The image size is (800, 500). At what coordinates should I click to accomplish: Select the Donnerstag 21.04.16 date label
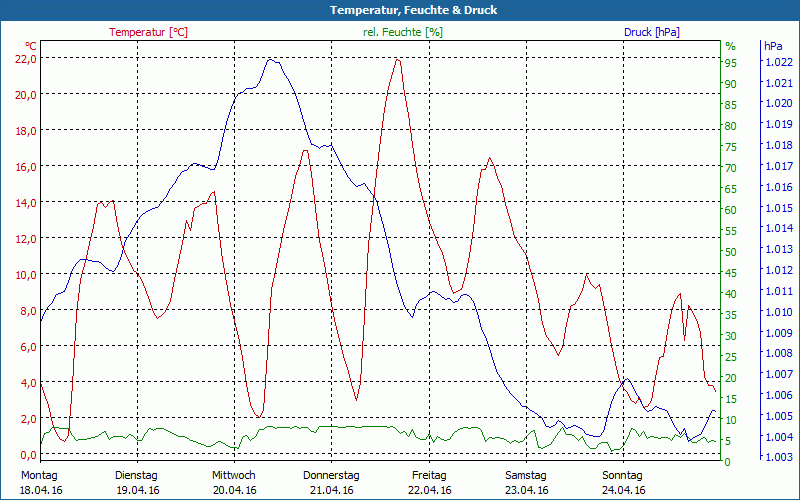click(x=331, y=482)
